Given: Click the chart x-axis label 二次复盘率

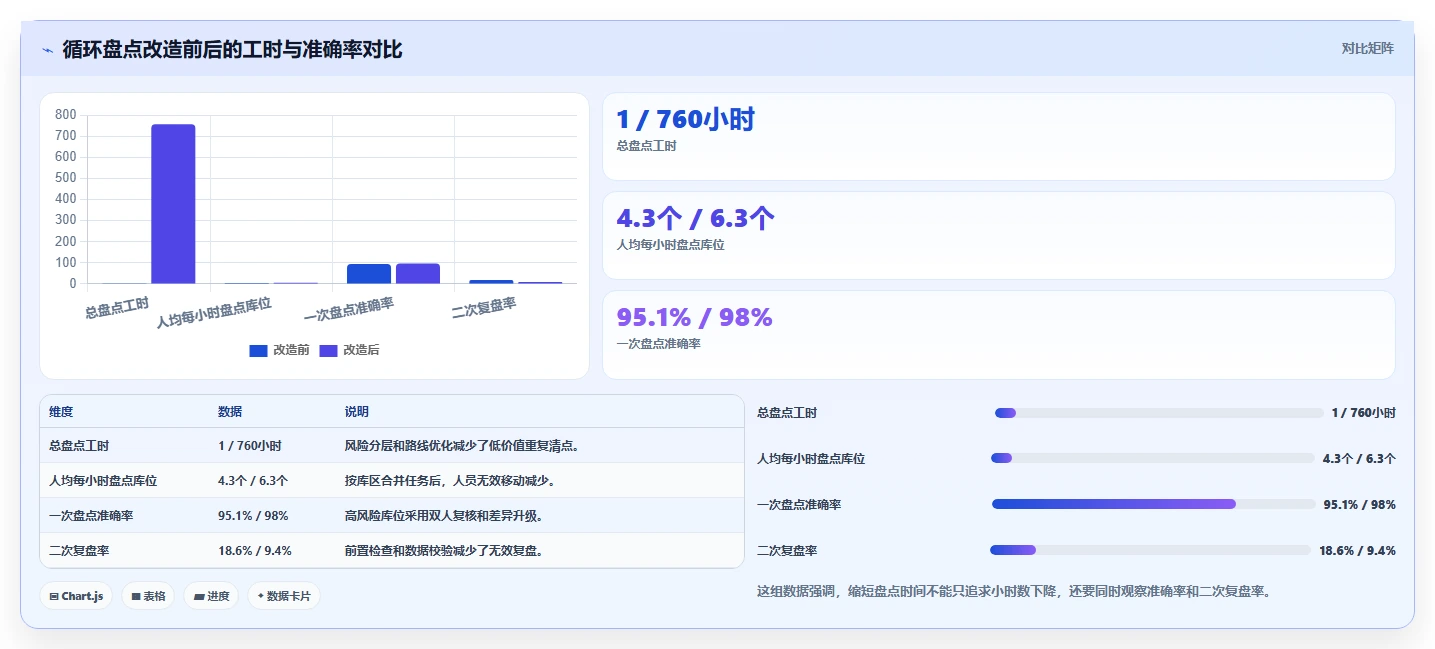Looking at the screenshot, I should pyautogui.click(x=484, y=307).
